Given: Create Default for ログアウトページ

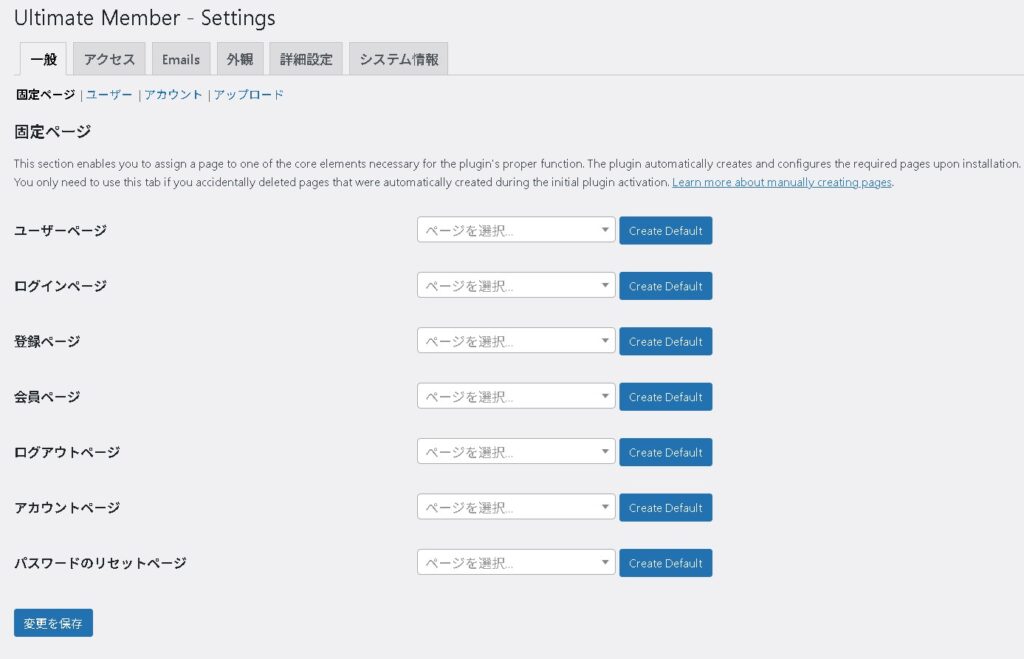Looking at the screenshot, I should click(x=665, y=452).
